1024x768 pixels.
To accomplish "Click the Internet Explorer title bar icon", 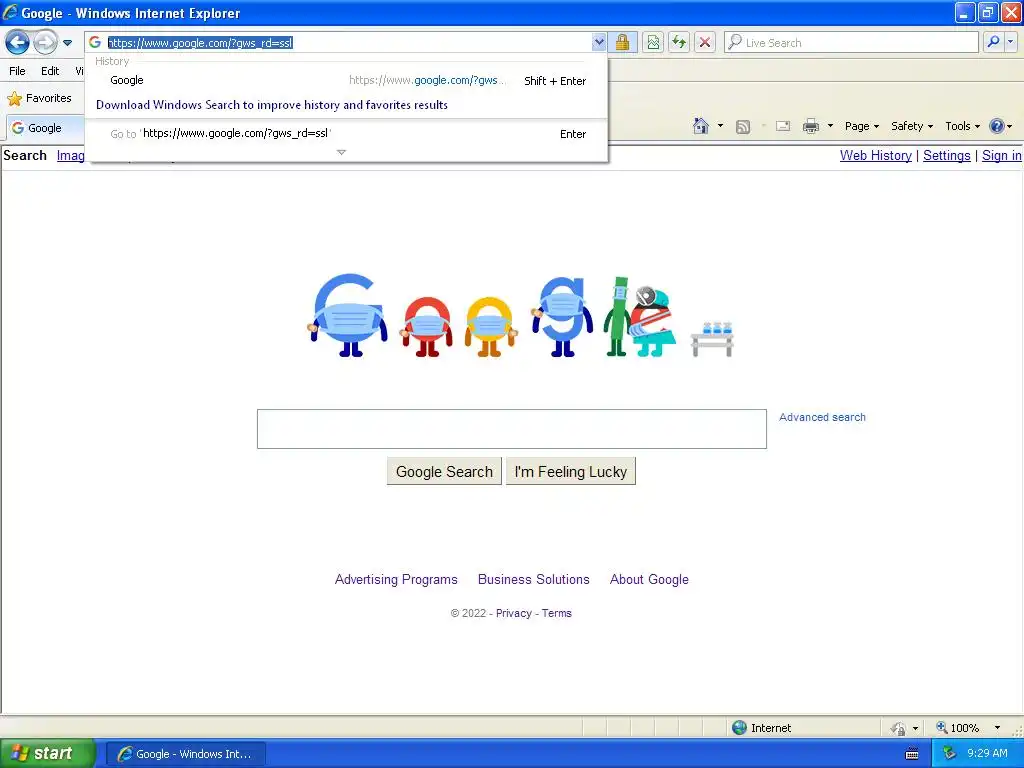I will click(x=10, y=12).
